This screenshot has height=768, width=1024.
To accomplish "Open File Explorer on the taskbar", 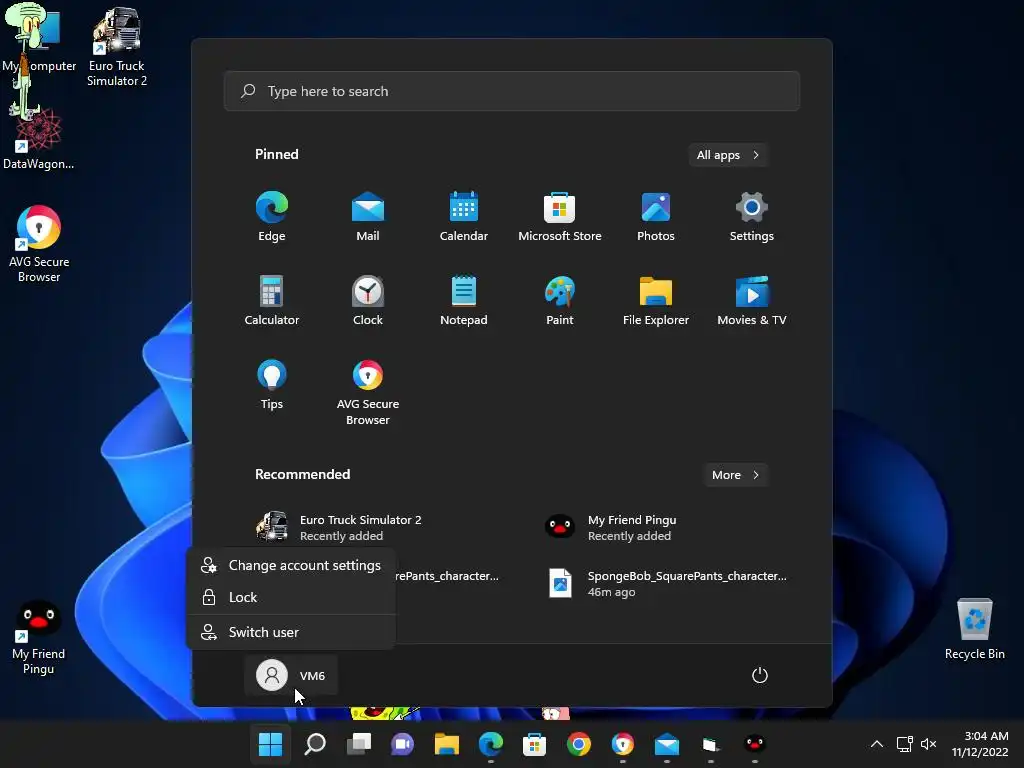I will 447,744.
